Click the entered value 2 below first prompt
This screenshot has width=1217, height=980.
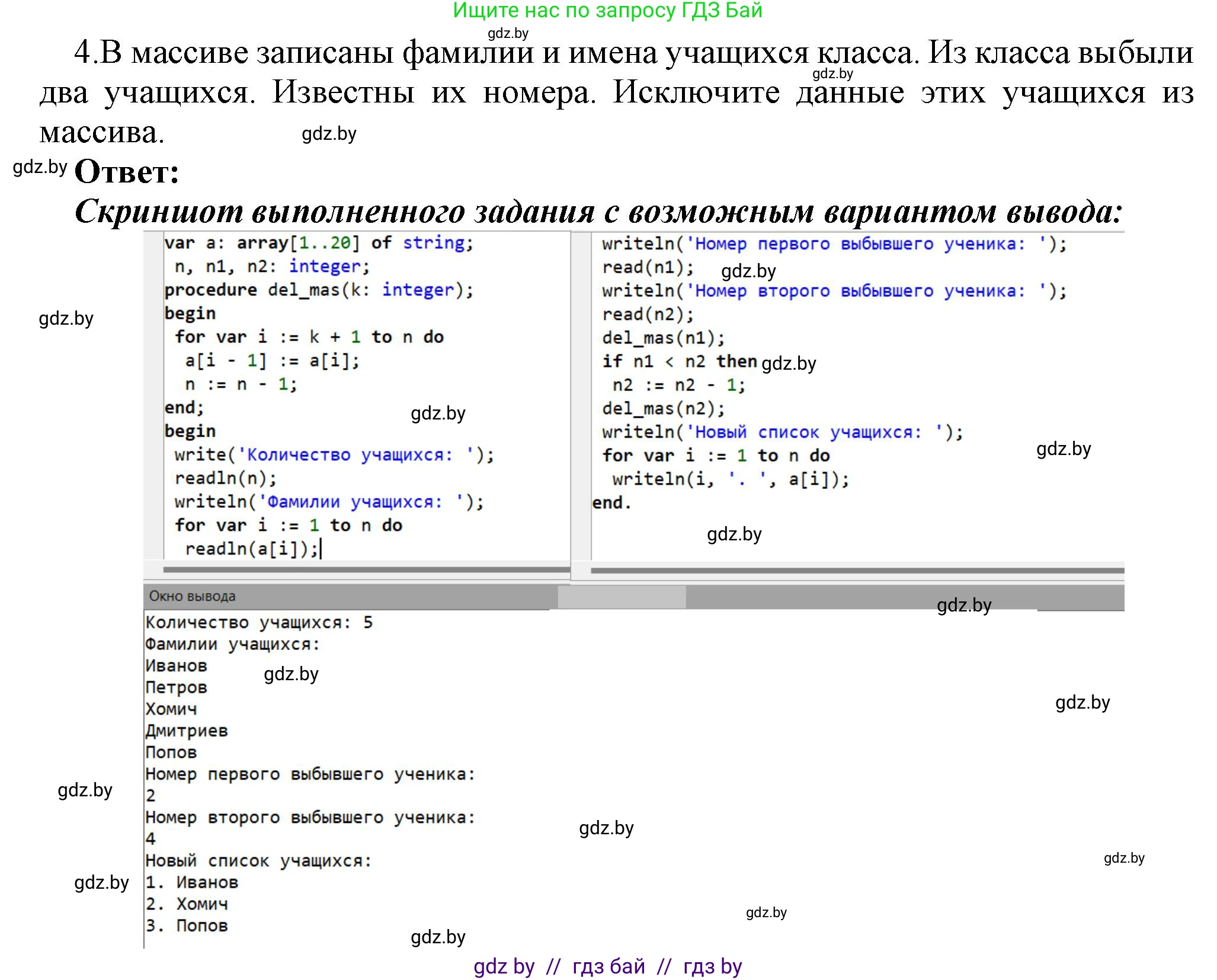[150, 795]
